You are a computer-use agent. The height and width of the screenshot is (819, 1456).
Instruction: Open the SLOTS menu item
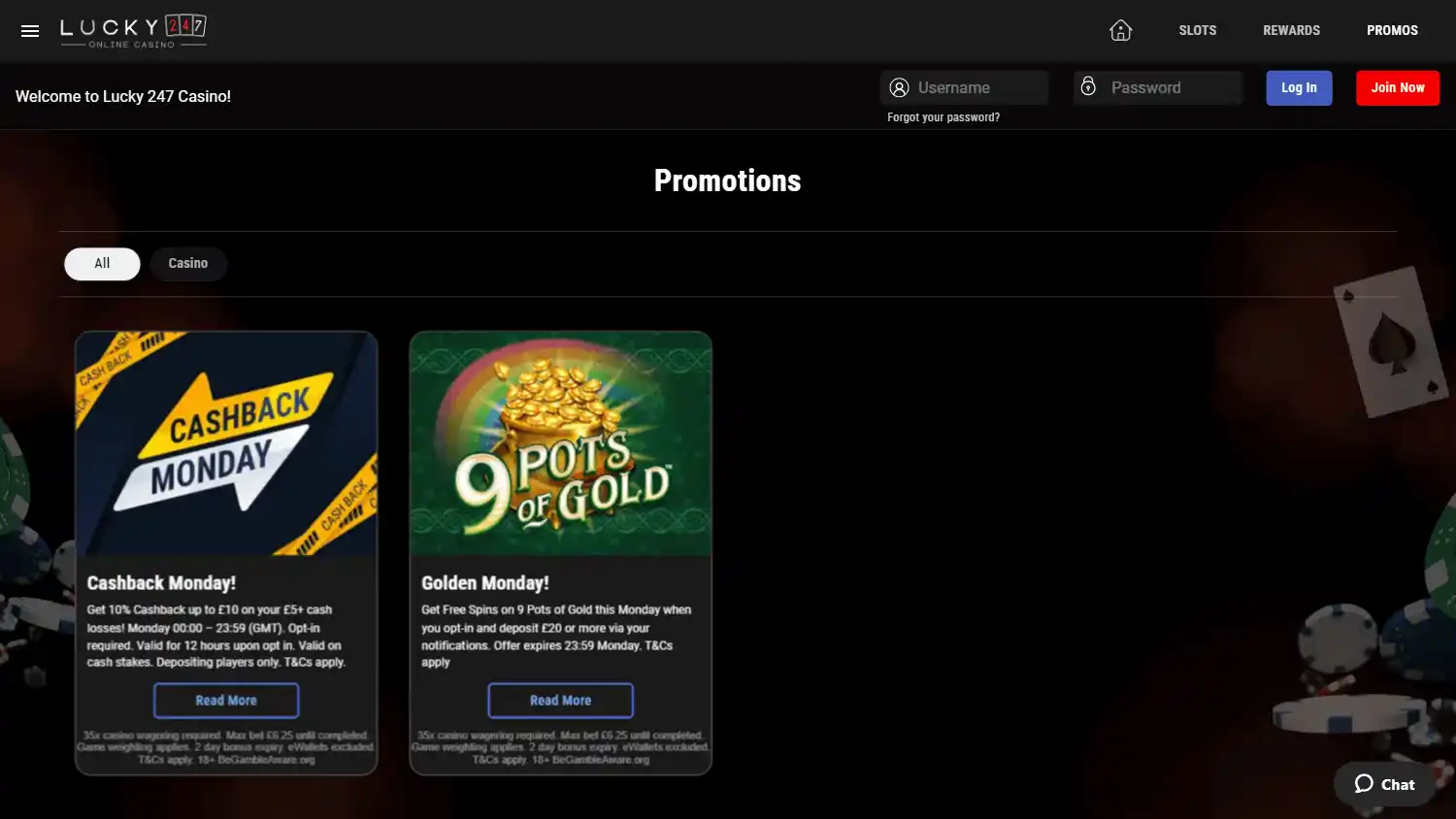(1198, 30)
